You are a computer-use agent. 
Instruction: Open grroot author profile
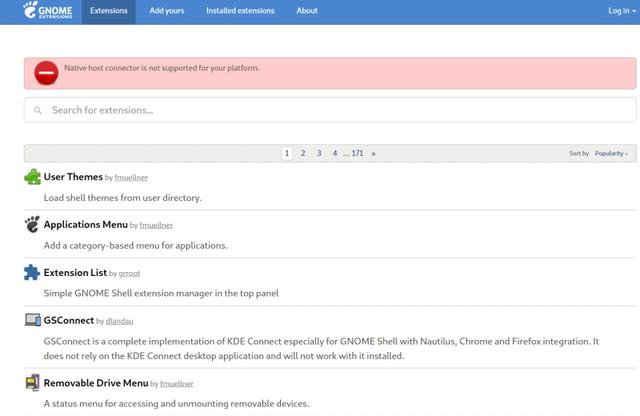(x=129, y=274)
